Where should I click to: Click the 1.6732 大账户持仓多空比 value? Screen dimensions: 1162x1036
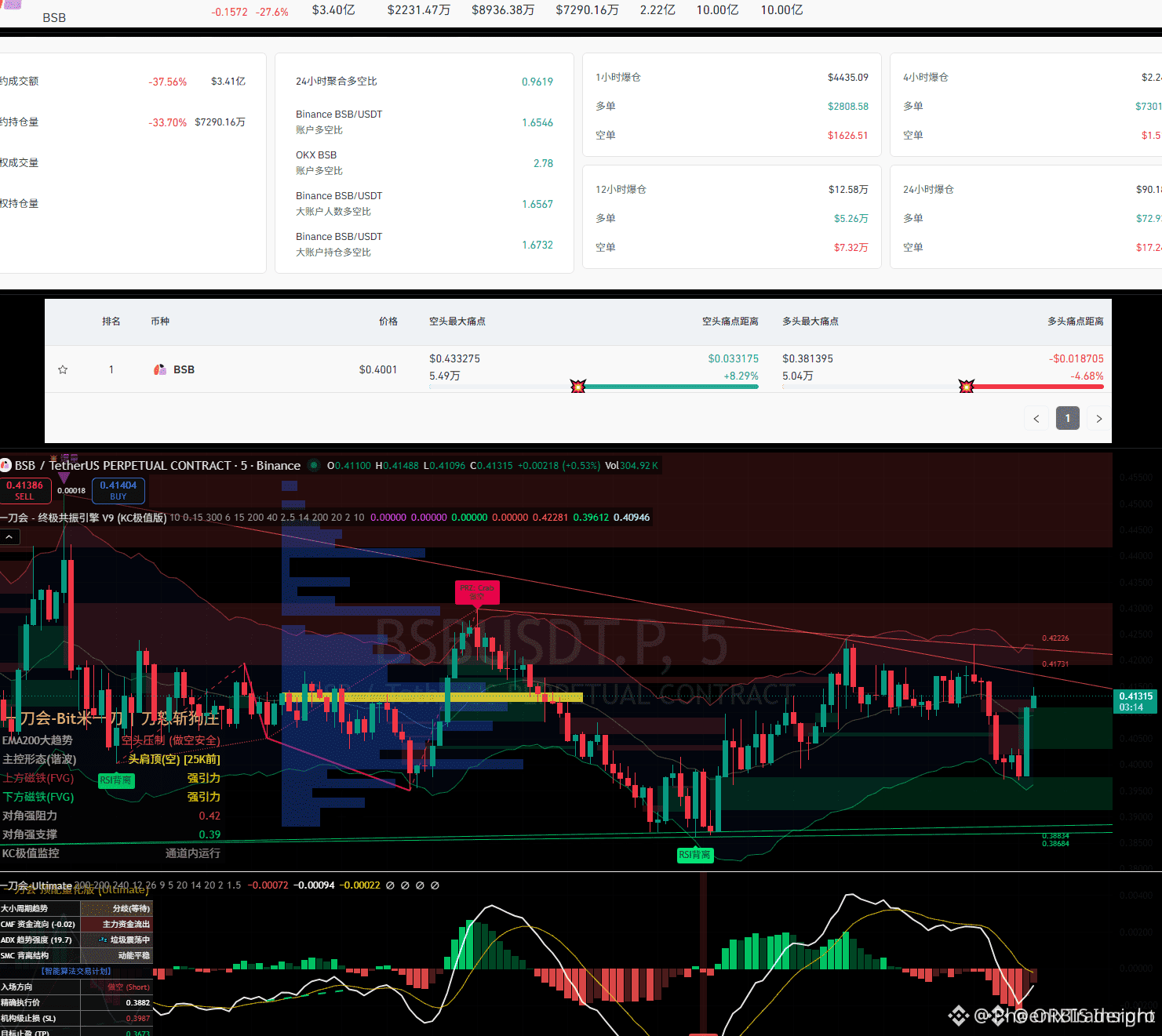pyautogui.click(x=537, y=245)
